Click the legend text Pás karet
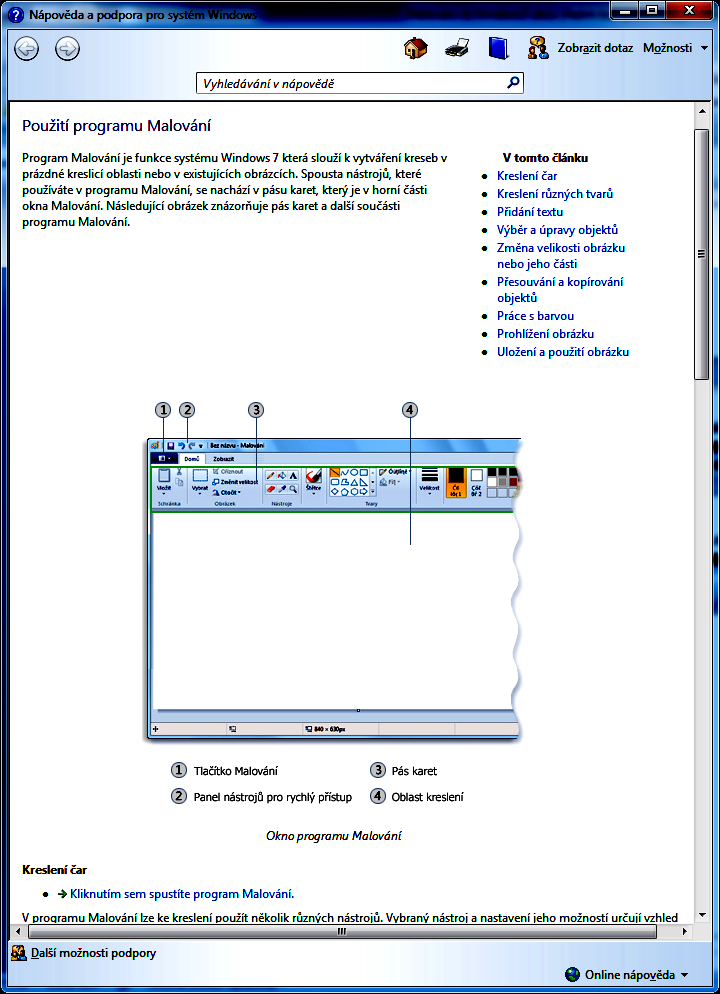 pos(415,771)
